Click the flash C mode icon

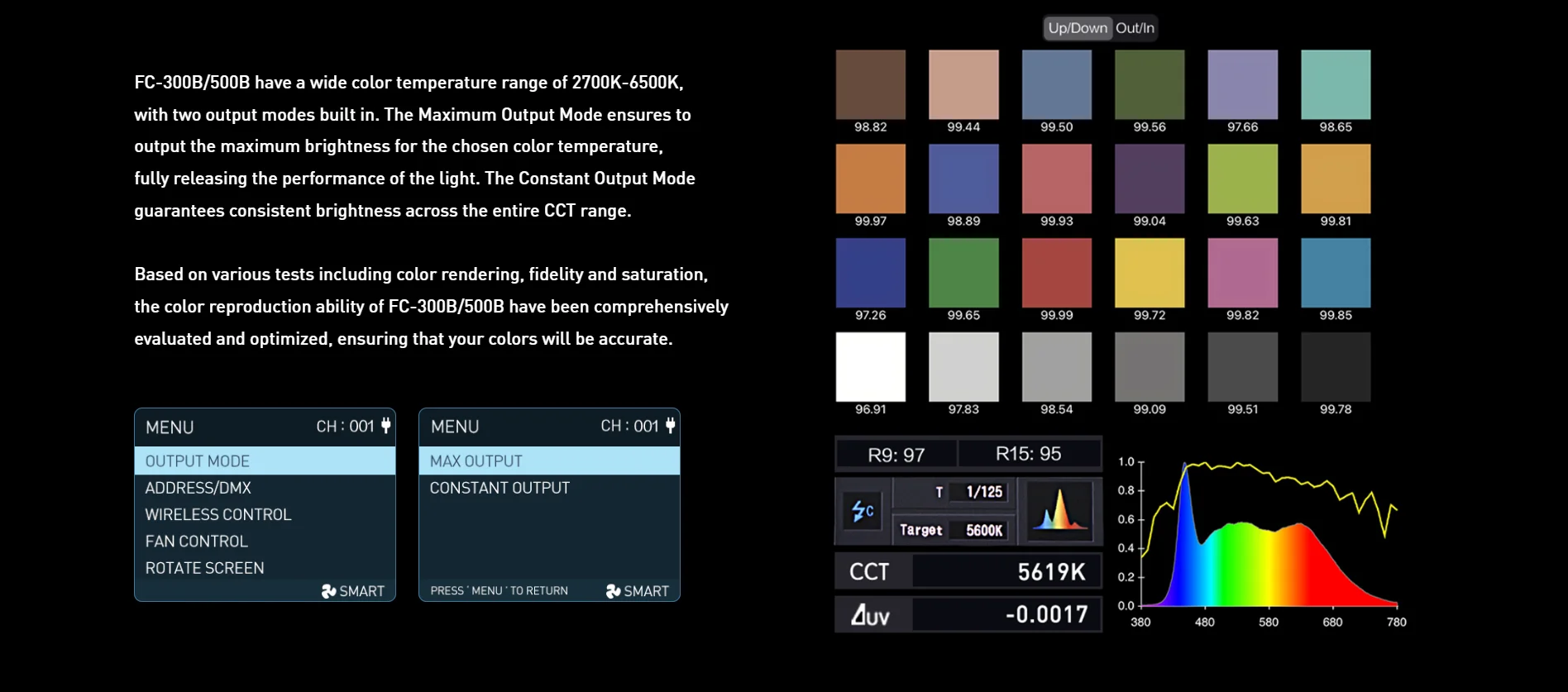click(863, 511)
